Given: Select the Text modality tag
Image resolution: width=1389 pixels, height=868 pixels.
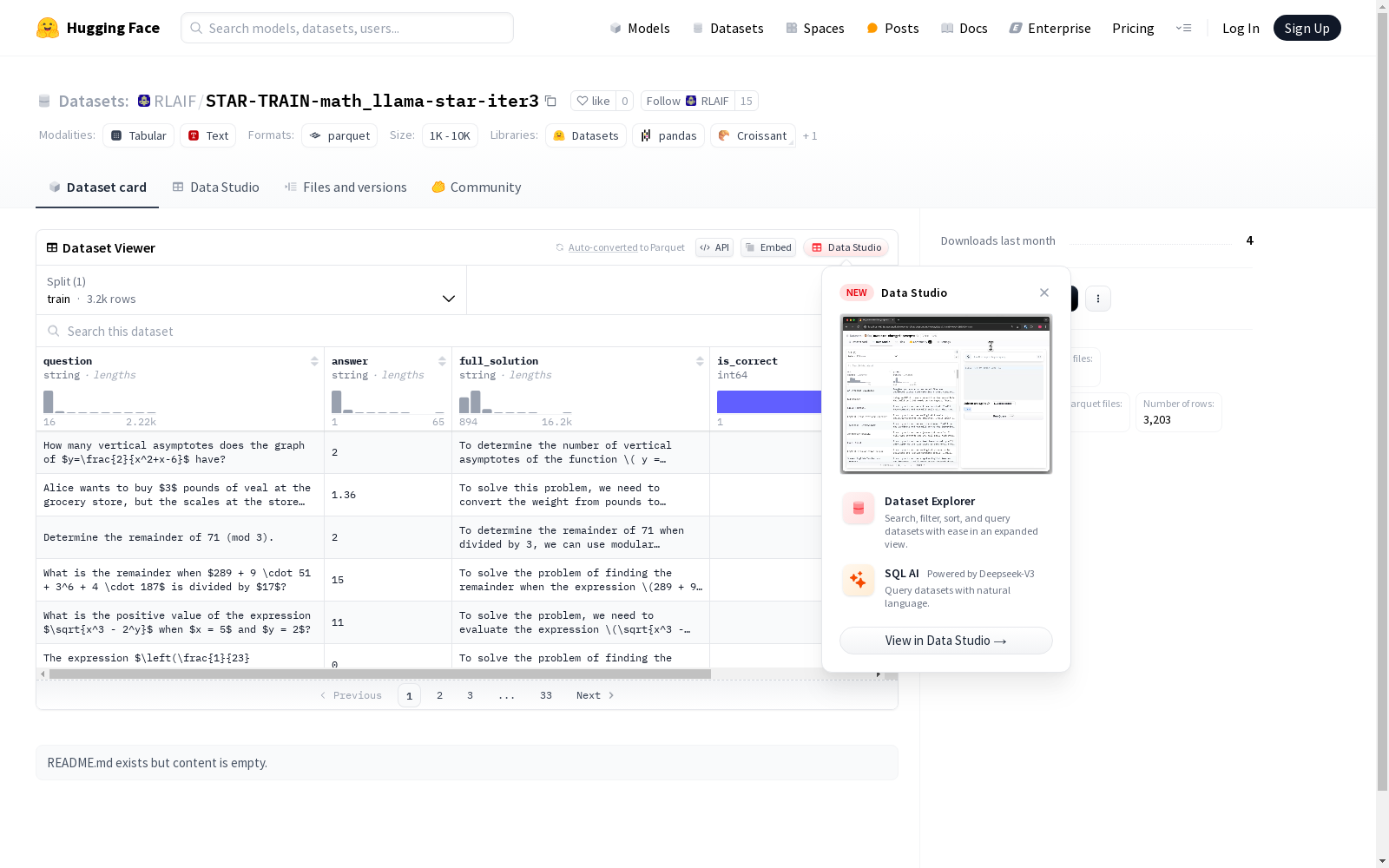Looking at the screenshot, I should click(208, 135).
